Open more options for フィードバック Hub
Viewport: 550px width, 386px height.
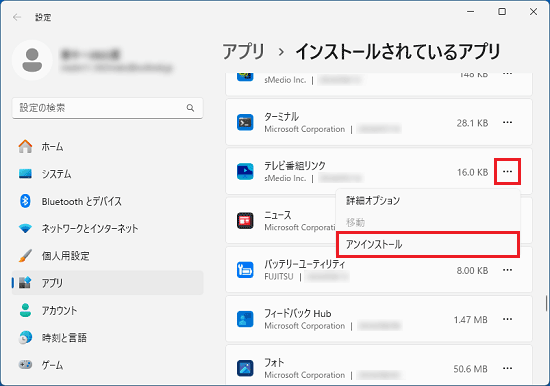click(507, 319)
